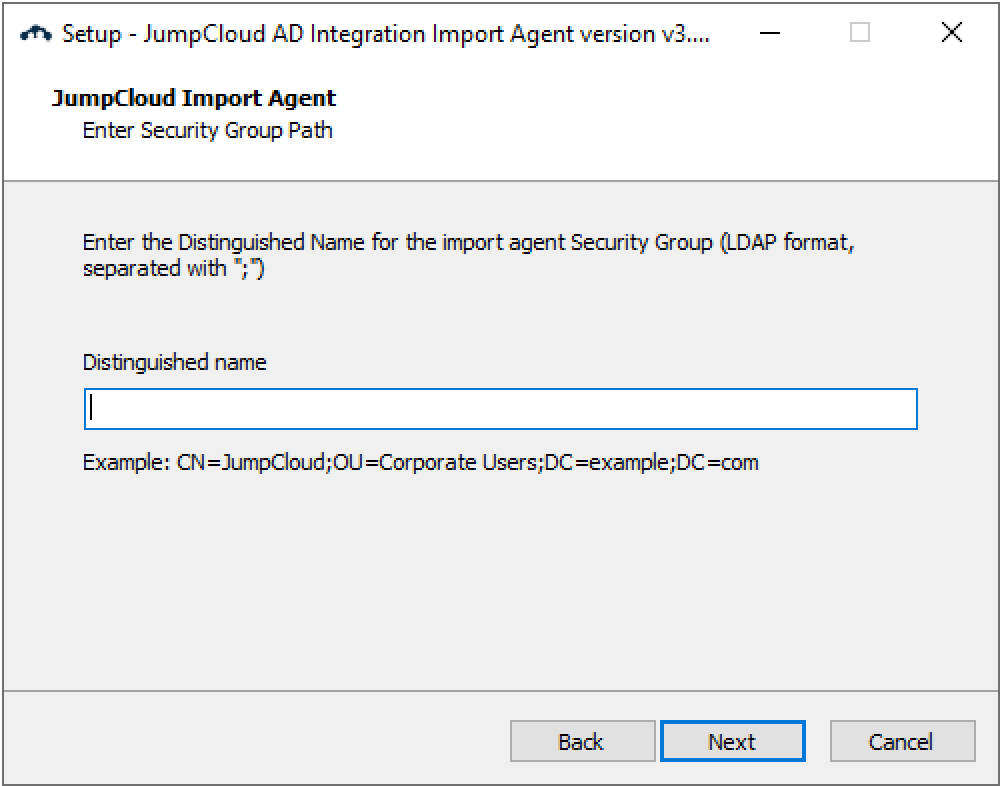1000x786 pixels.
Task: Cancel the import agent setup
Action: 902,742
